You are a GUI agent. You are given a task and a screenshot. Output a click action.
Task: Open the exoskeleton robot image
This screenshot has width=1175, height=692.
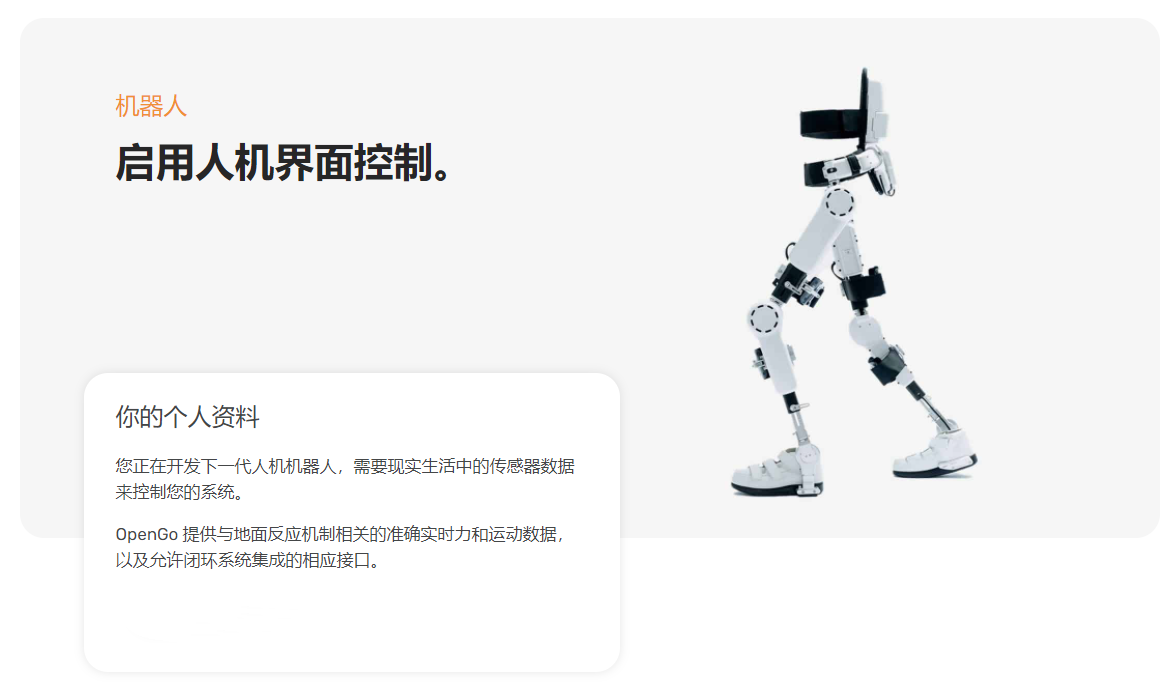pyautogui.click(x=854, y=283)
